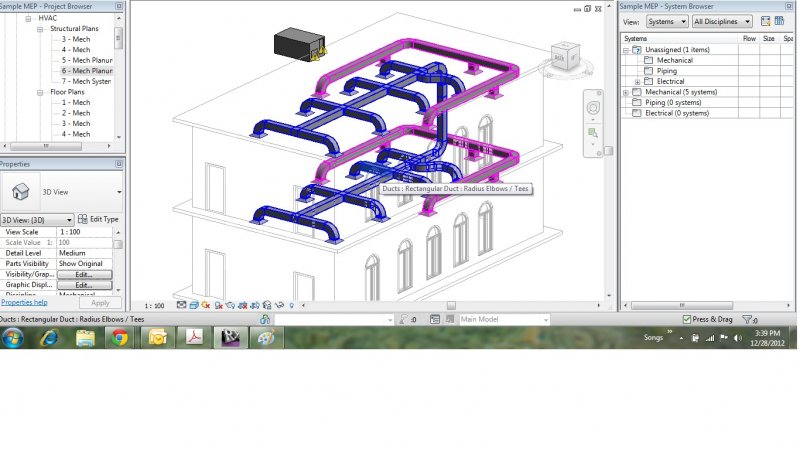Click the ViewCube navigation cube
Screen dimensions: 800x450
563,58
